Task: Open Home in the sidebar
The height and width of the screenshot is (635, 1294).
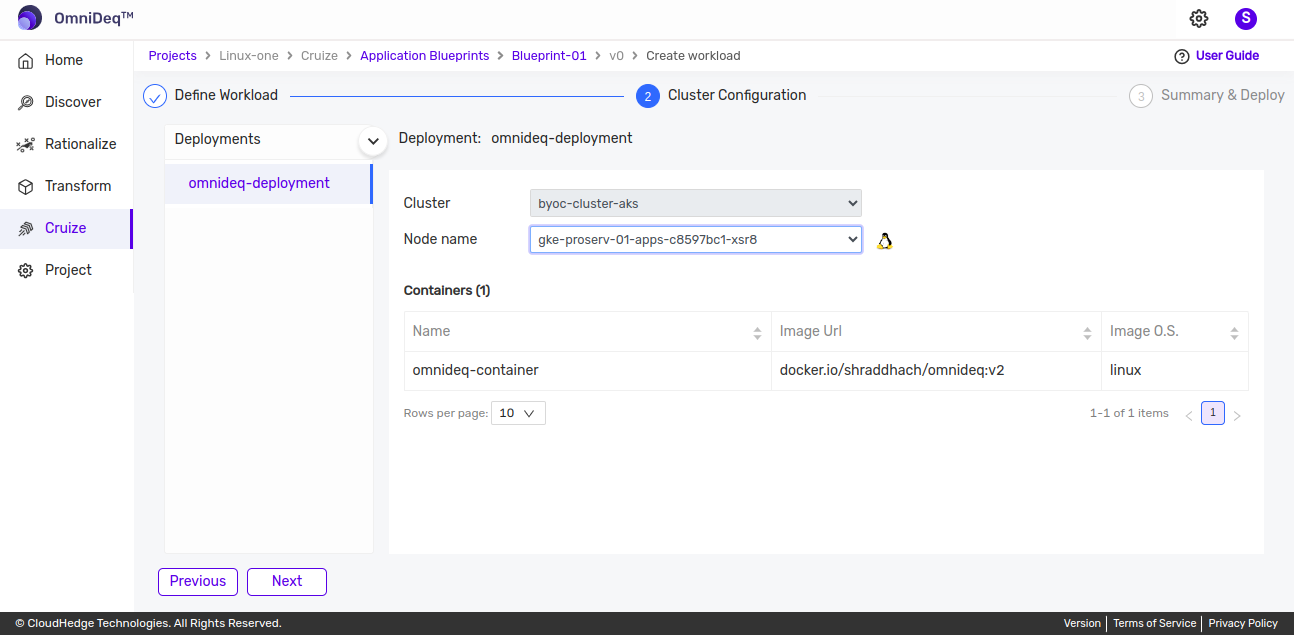Action: 66,60
